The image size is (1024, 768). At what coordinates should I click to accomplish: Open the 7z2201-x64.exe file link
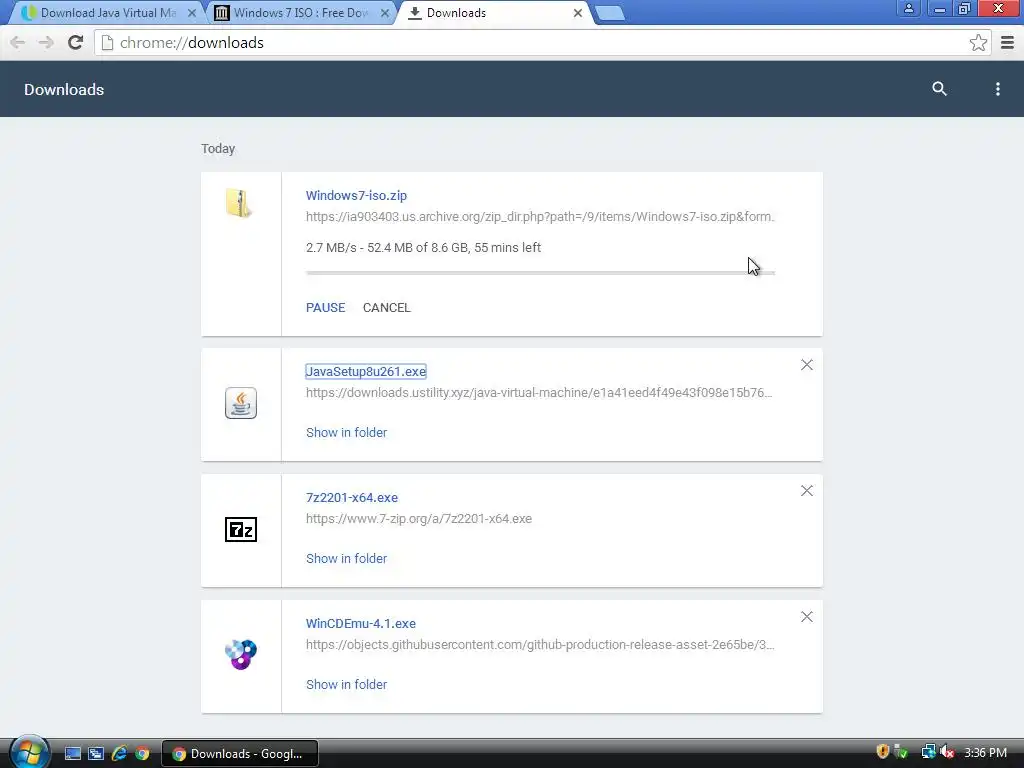click(351, 498)
